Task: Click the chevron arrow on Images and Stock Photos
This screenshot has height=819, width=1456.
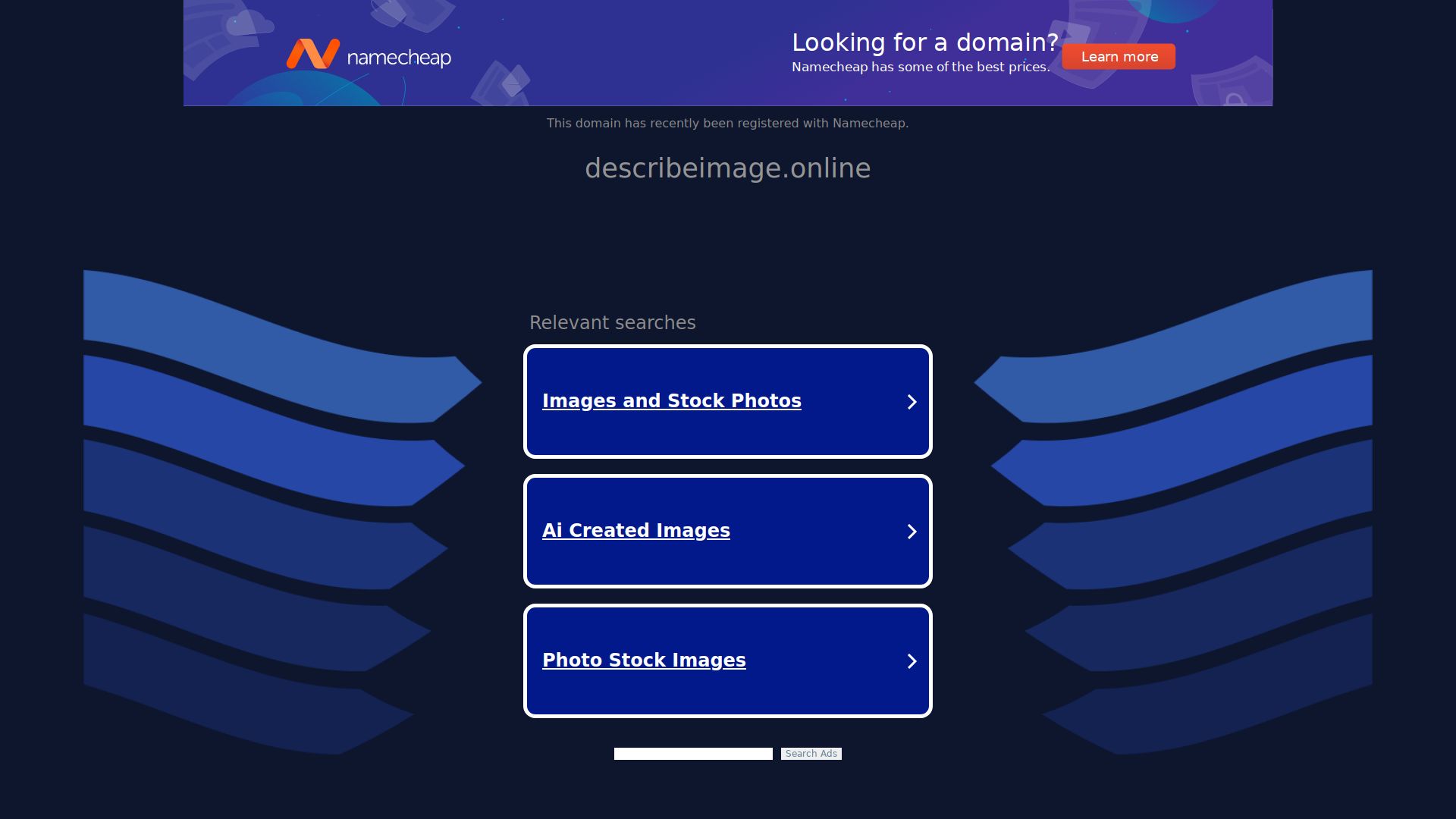Action: (x=912, y=402)
